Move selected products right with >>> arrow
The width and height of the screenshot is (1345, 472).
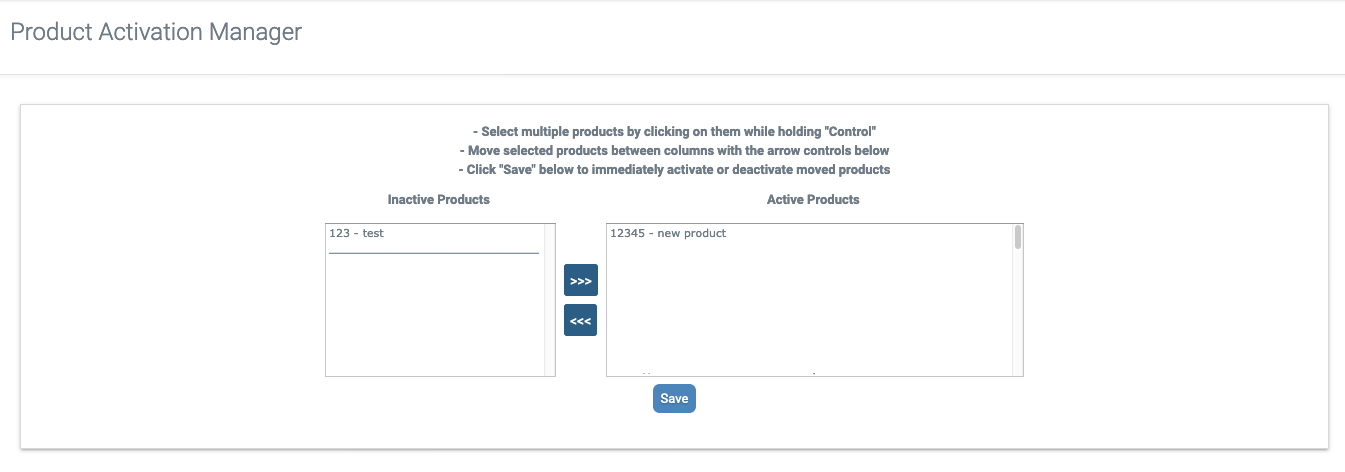580,281
